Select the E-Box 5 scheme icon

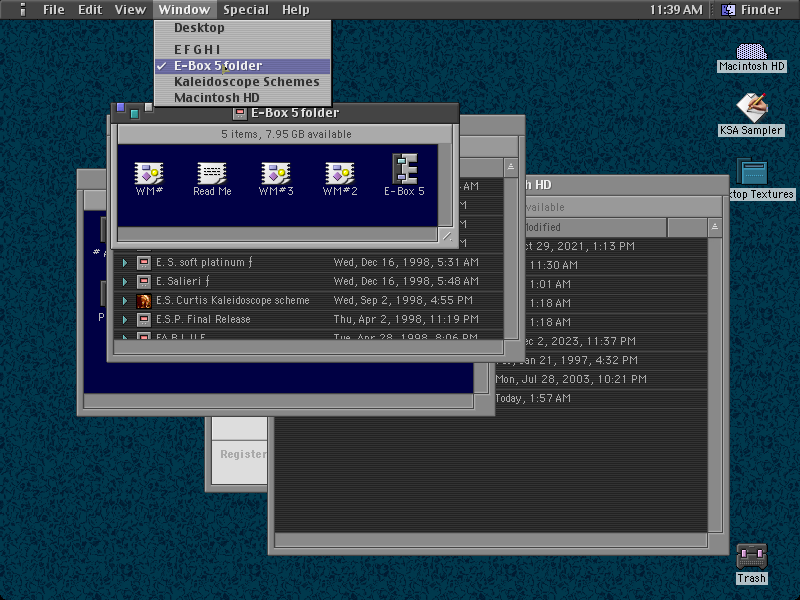tap(405, 169)
